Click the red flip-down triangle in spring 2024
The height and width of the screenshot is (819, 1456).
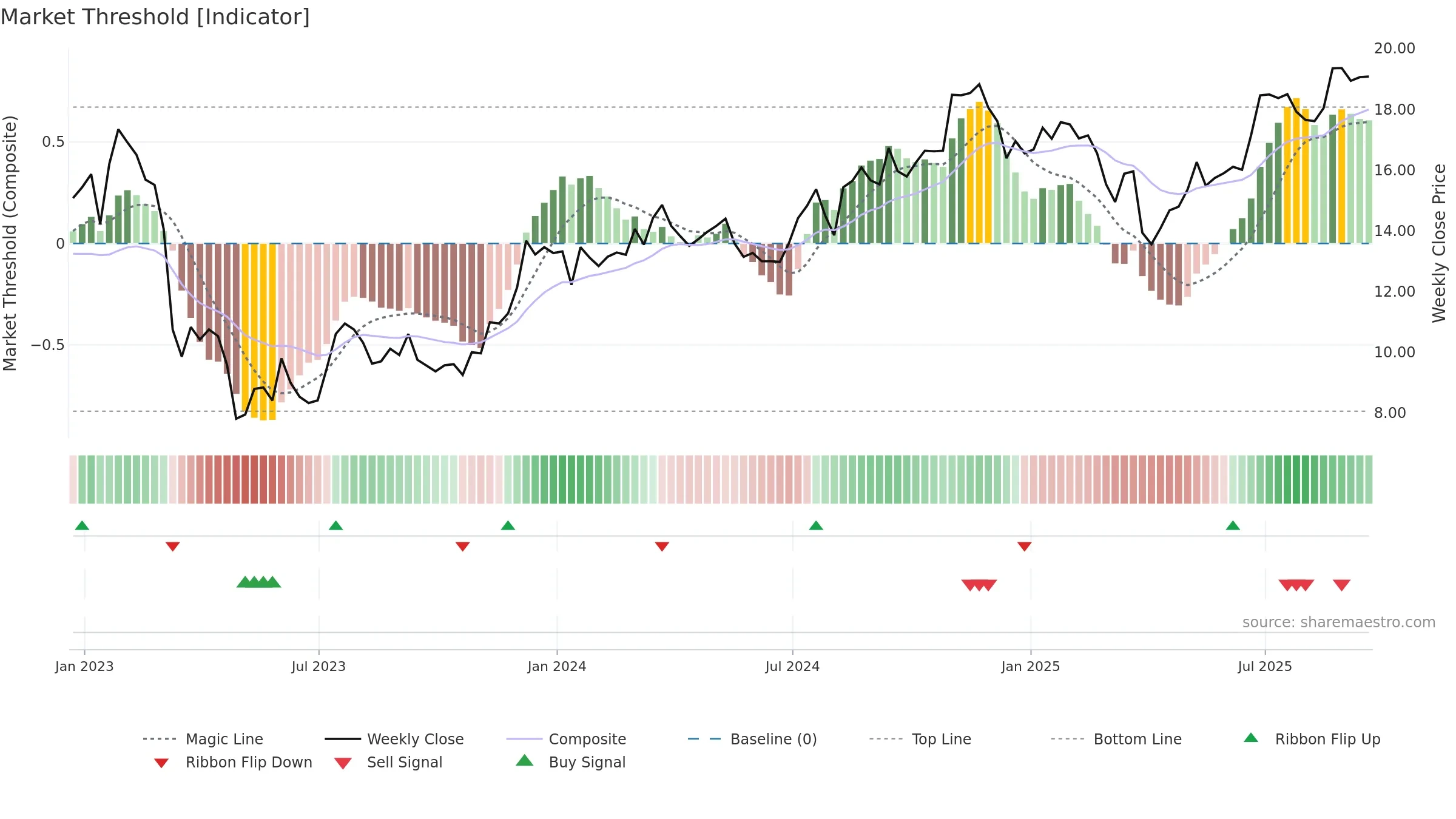tap(662, 547)
